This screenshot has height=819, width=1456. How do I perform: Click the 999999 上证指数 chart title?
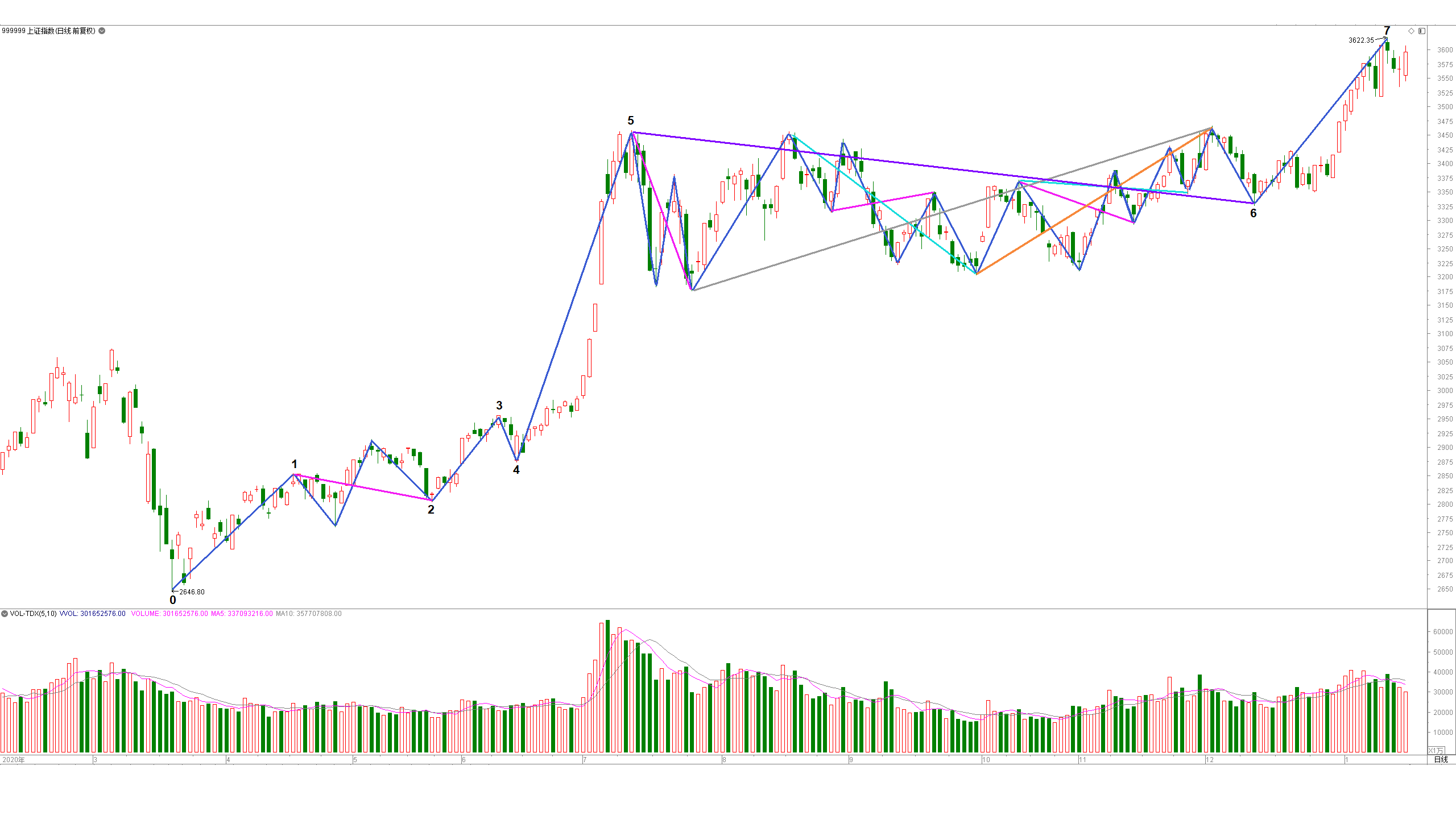(x=48, y=31)
